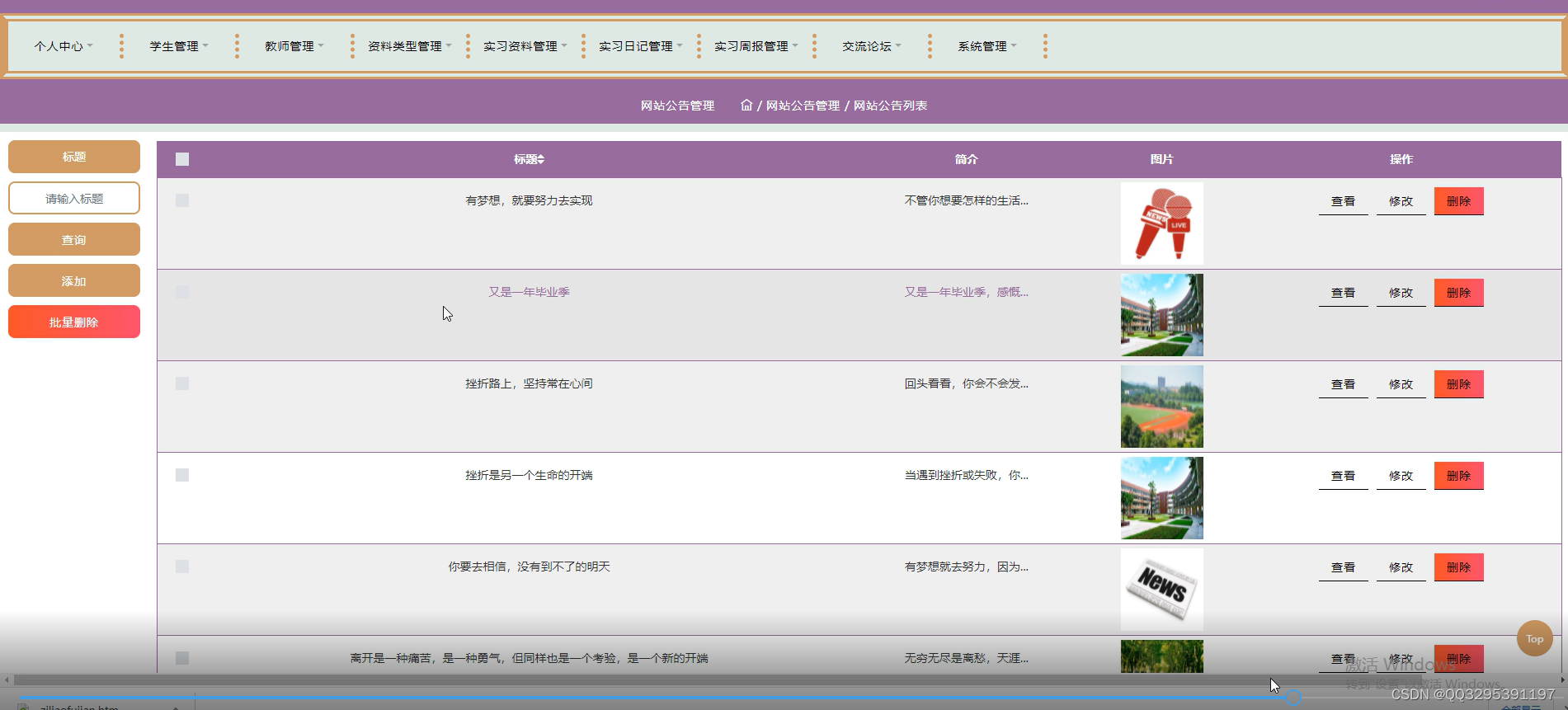Click the summary 有梦想就去努力，因为...
The image size is (1568, 710).
point(966,567)
